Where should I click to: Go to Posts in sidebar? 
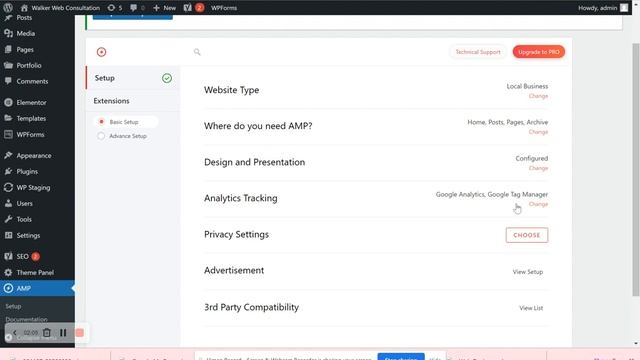point(24,18)
